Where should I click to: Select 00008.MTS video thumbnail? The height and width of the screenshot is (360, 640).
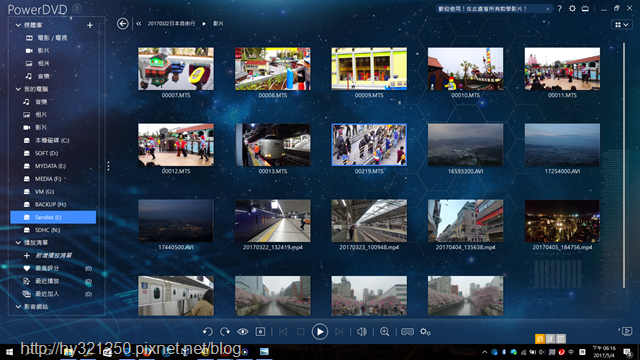(272, 69)
